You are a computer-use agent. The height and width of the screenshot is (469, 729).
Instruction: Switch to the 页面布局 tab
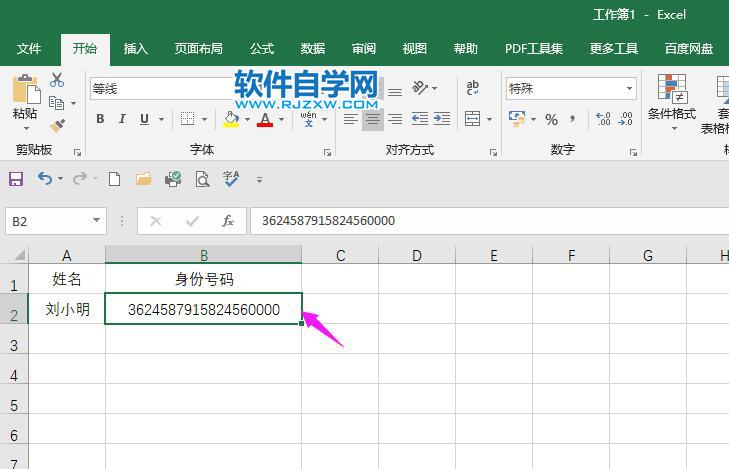point(199,48)
